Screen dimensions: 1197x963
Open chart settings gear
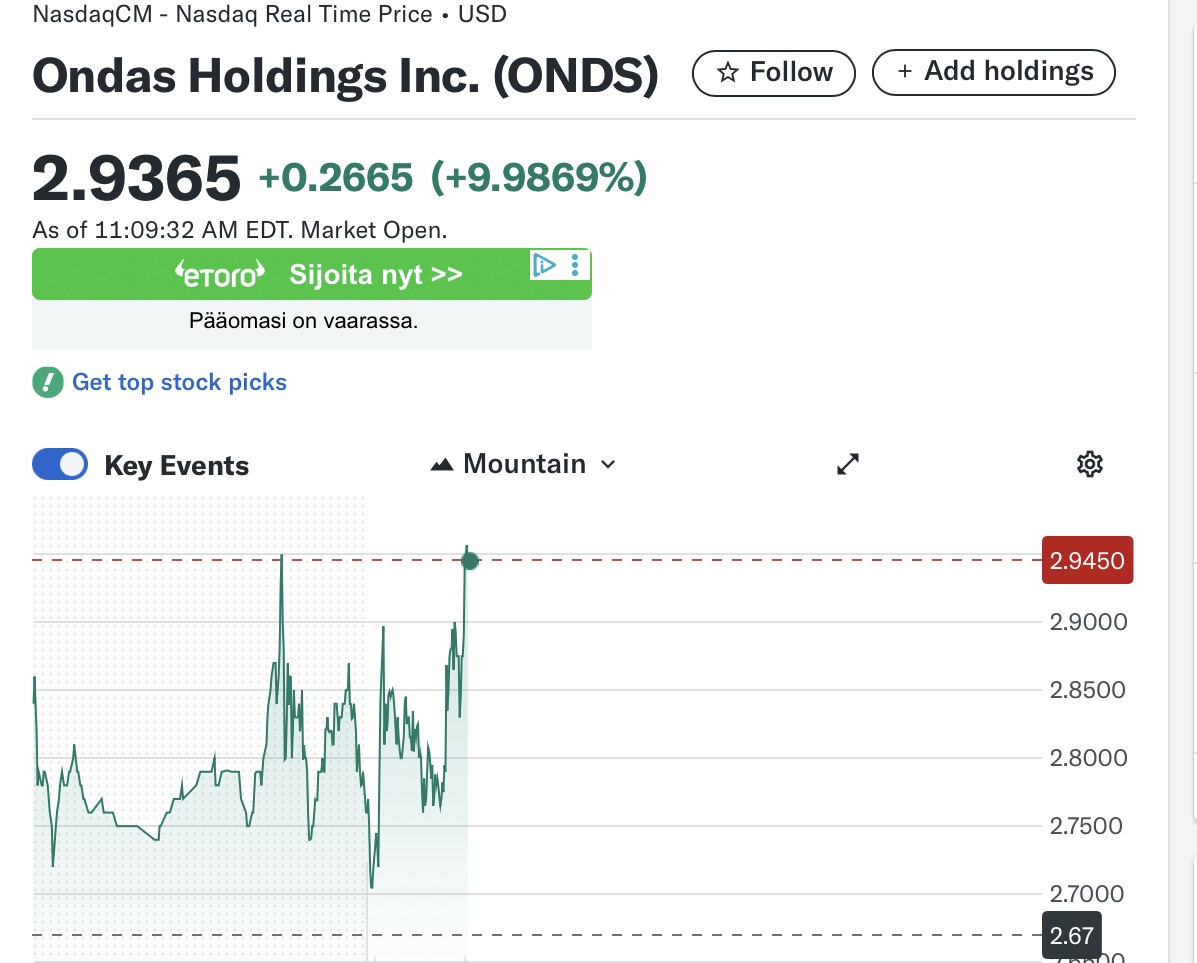[x=1089, y=464]
